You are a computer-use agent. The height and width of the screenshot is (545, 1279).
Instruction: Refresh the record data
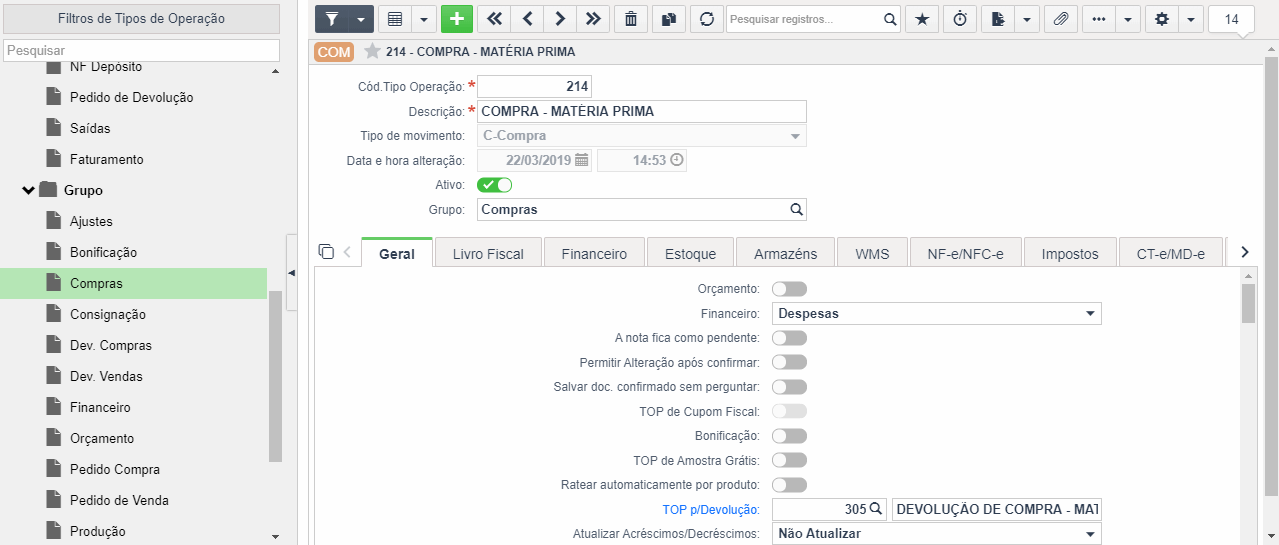click(706, 19)
